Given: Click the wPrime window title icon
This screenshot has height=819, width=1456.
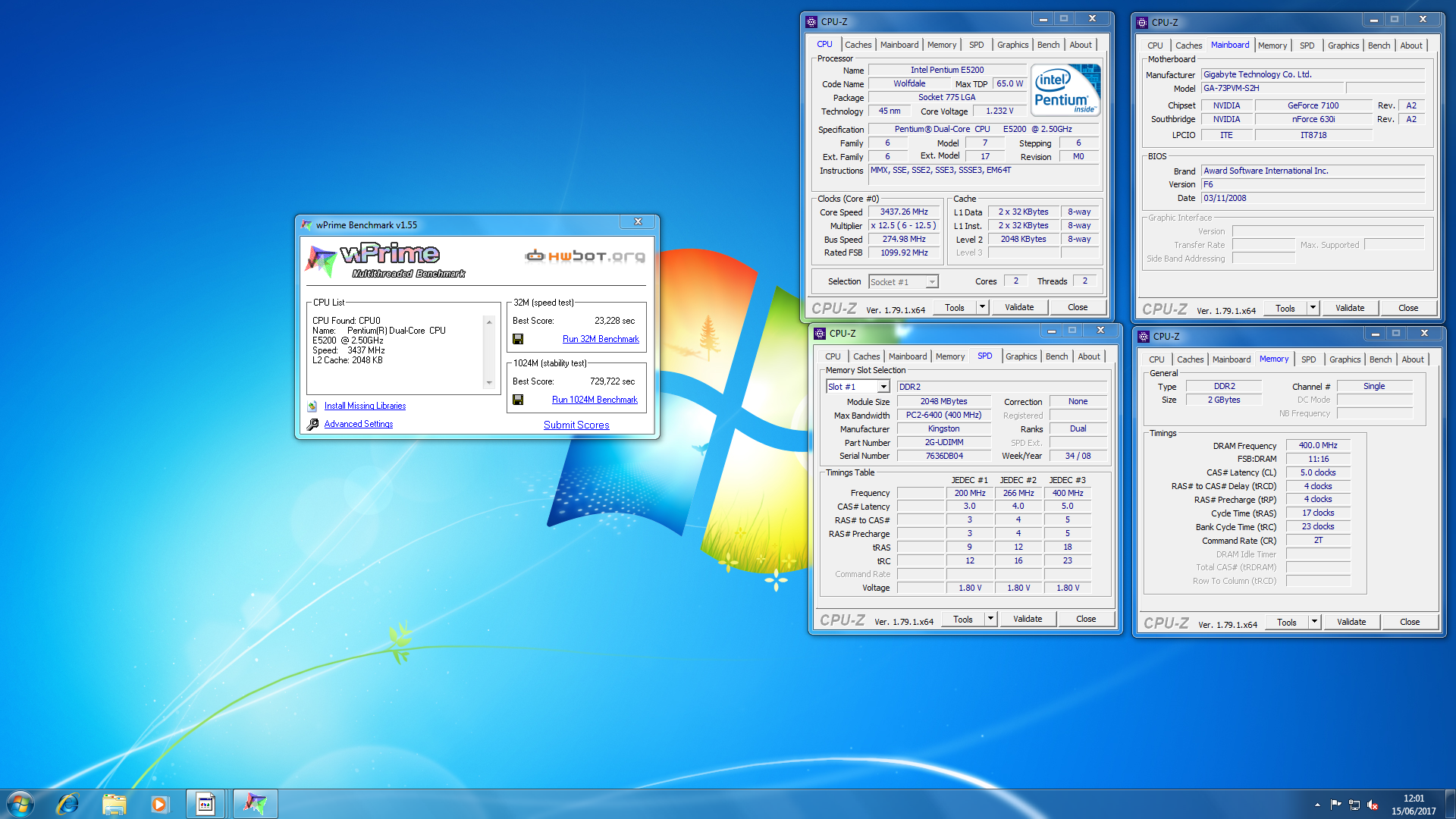Looking at the screenshot, I should pyautogui.click(x=307, y=225).
